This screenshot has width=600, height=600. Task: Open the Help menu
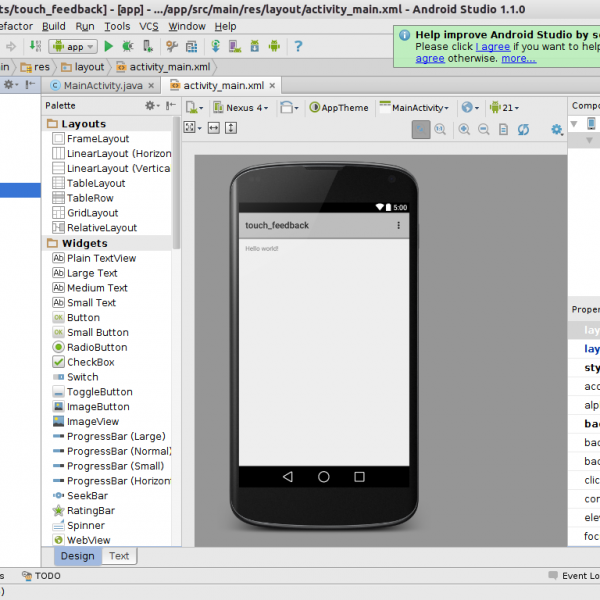pos(225,26)
